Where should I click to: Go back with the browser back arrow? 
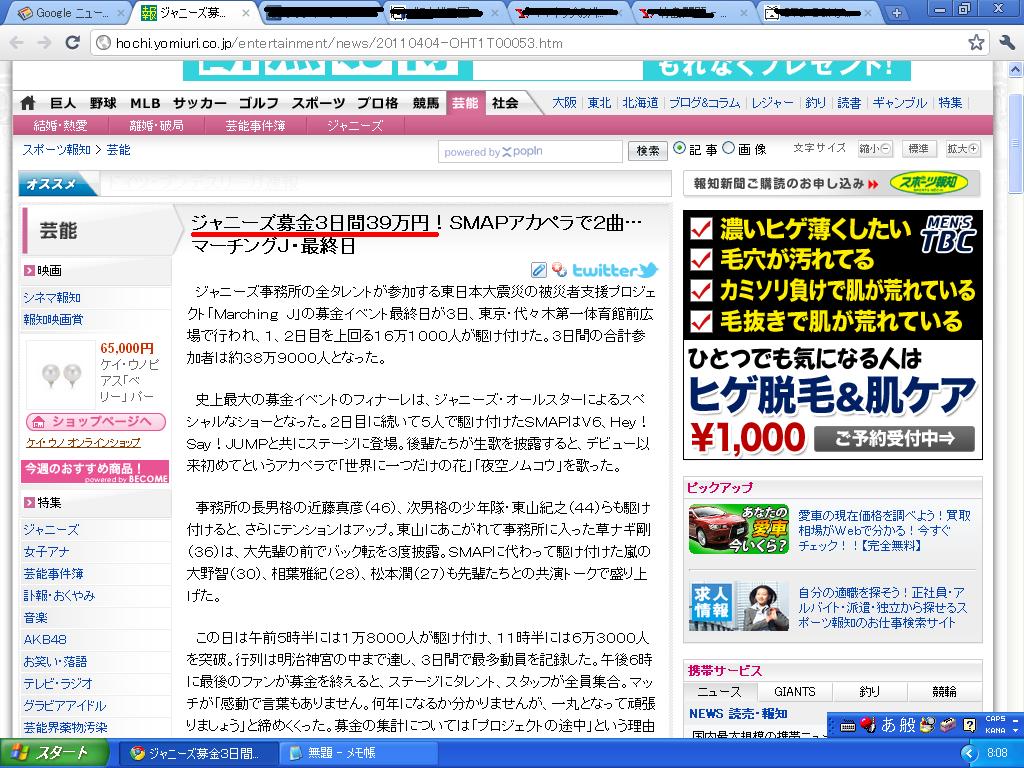pos(16,43)
